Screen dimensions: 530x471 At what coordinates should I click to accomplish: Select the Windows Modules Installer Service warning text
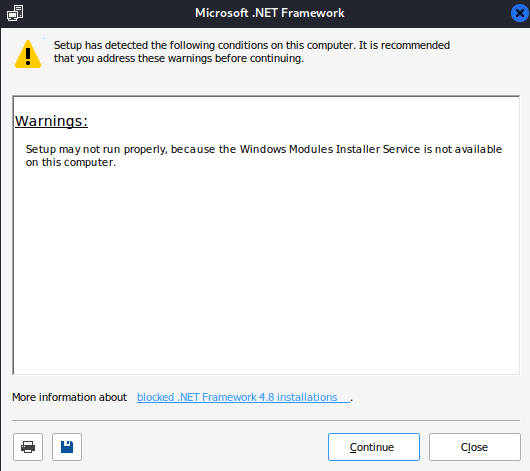pyautogui.click(x=264, y=156)
